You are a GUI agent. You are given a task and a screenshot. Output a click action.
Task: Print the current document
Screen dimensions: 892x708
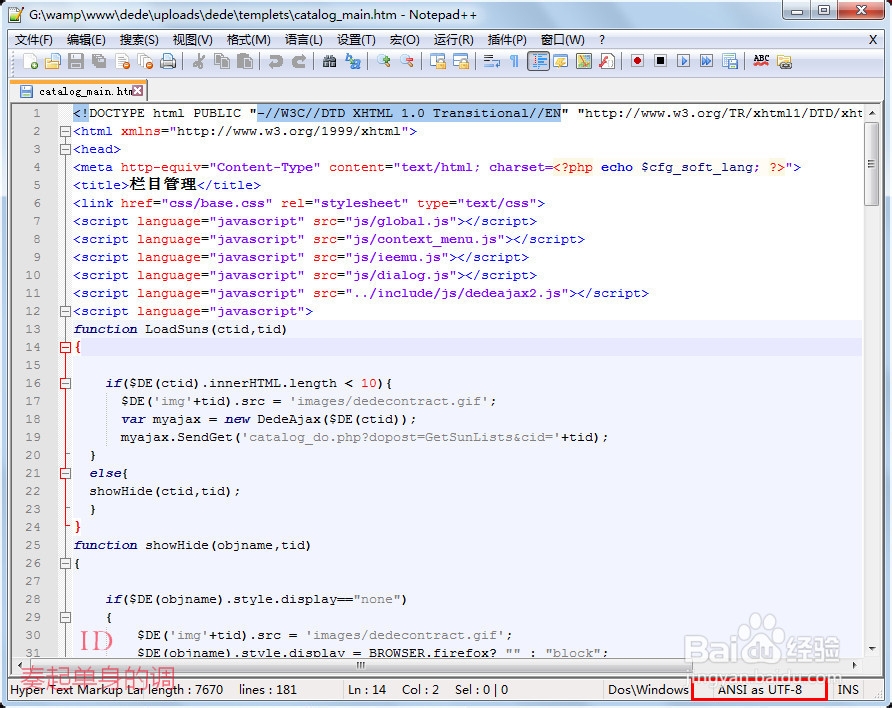pyautogui.click(x=168, y=61)
